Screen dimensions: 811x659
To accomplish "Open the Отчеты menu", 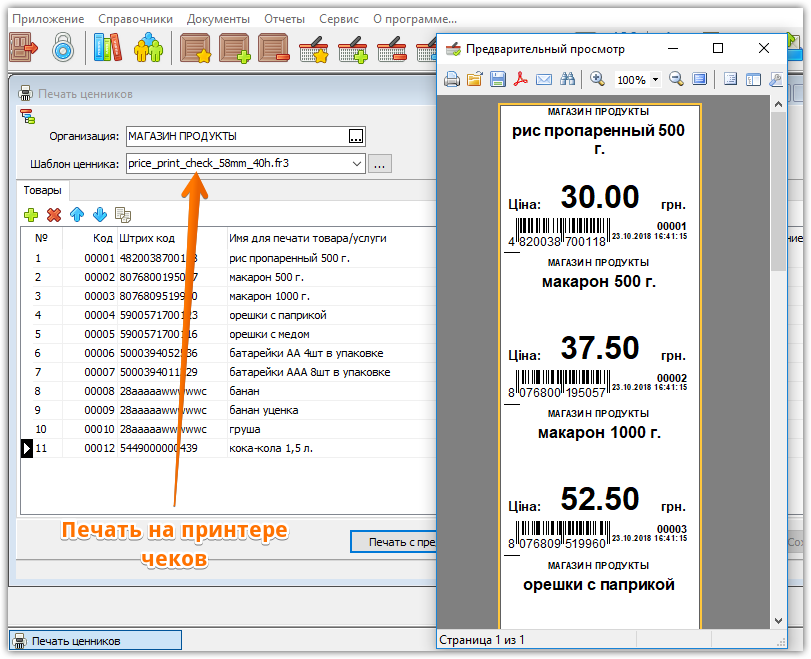I will point(284,19).
